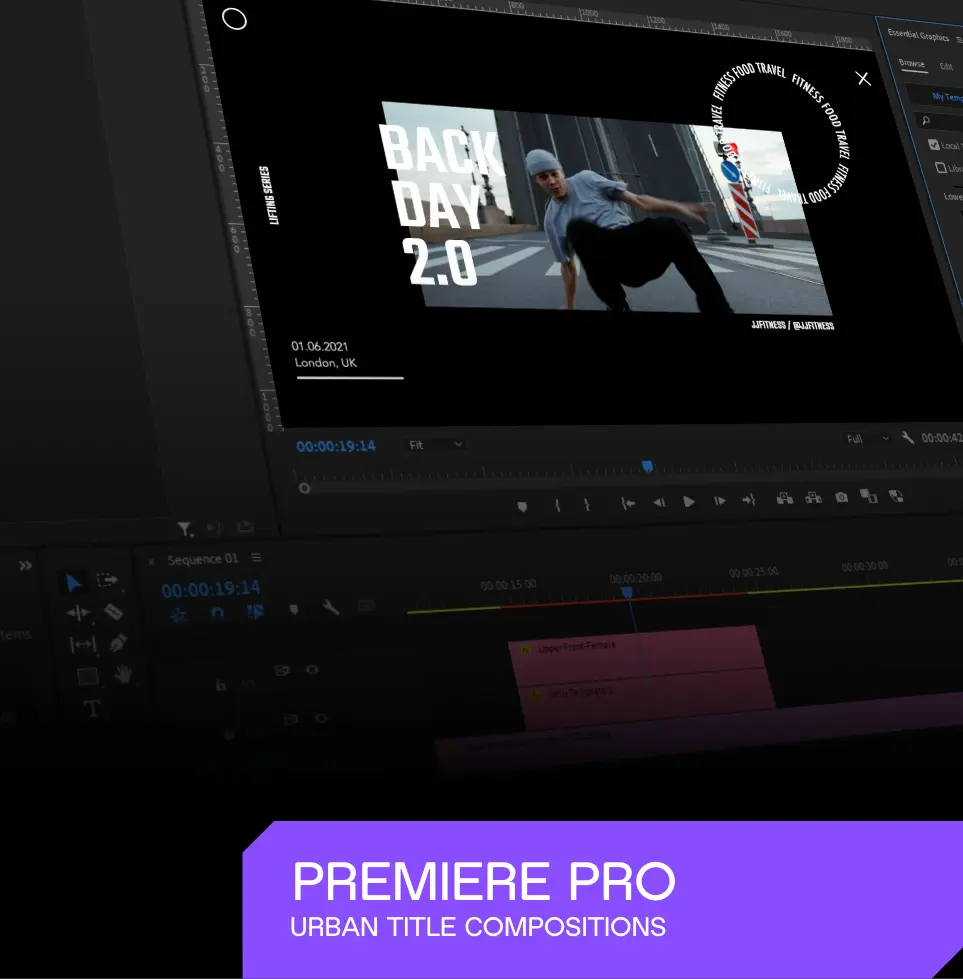Open the Fit zoom level dropdown
This screenshot has height=979, width=963.
tap(435, 445)
